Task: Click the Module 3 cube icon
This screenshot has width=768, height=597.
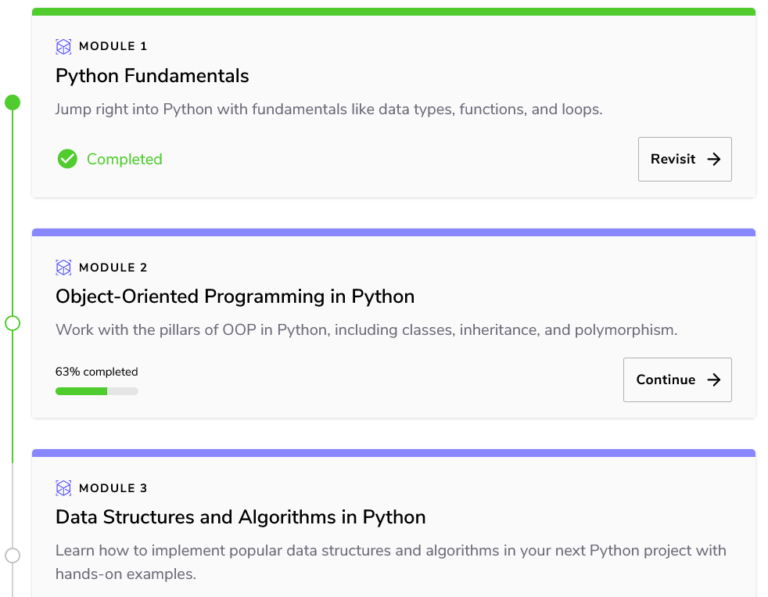Action: tap(64, 488)
